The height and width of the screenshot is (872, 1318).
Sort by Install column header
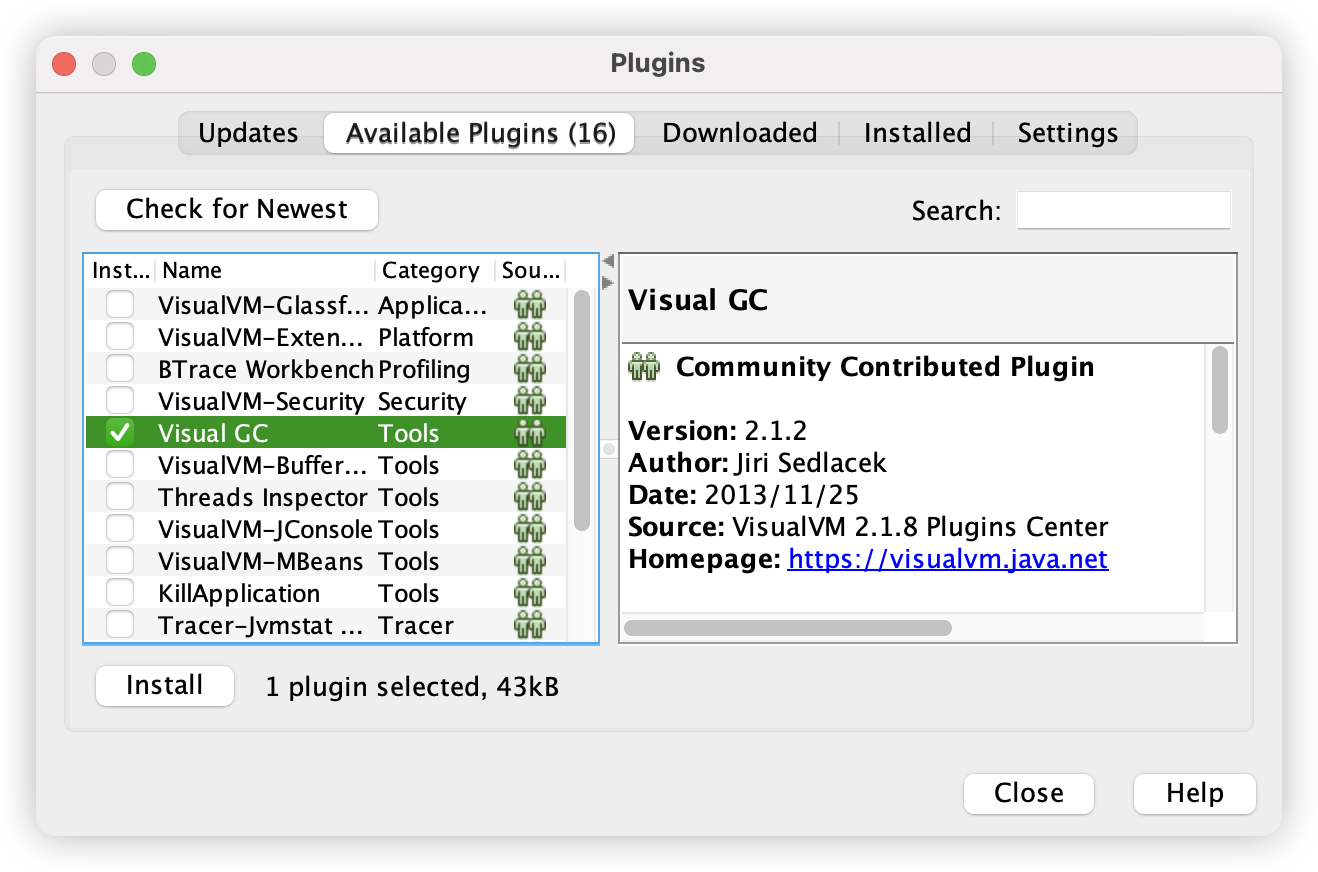(x=121, y=270)
